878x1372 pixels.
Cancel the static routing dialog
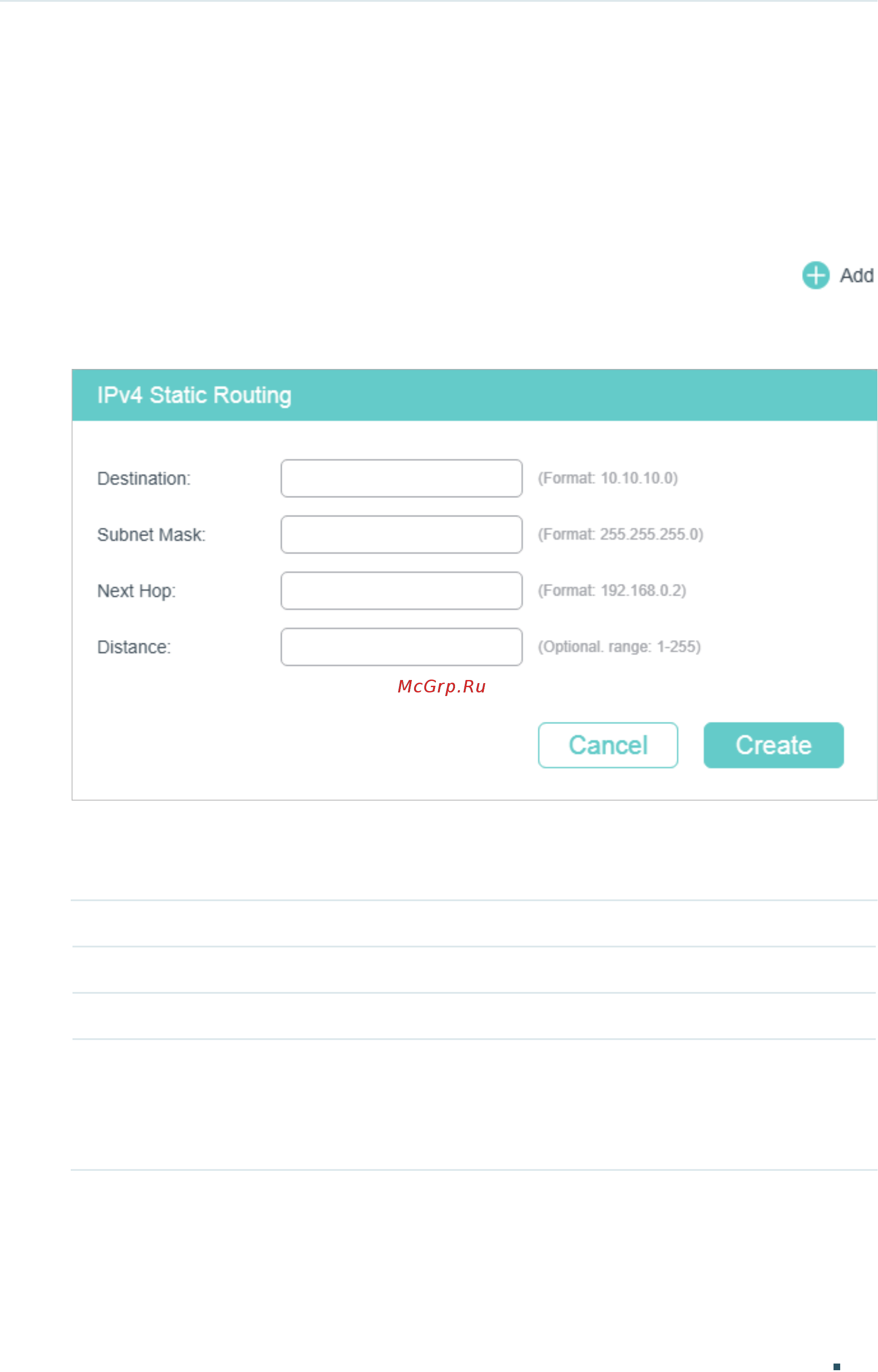[x=608, y=745]
